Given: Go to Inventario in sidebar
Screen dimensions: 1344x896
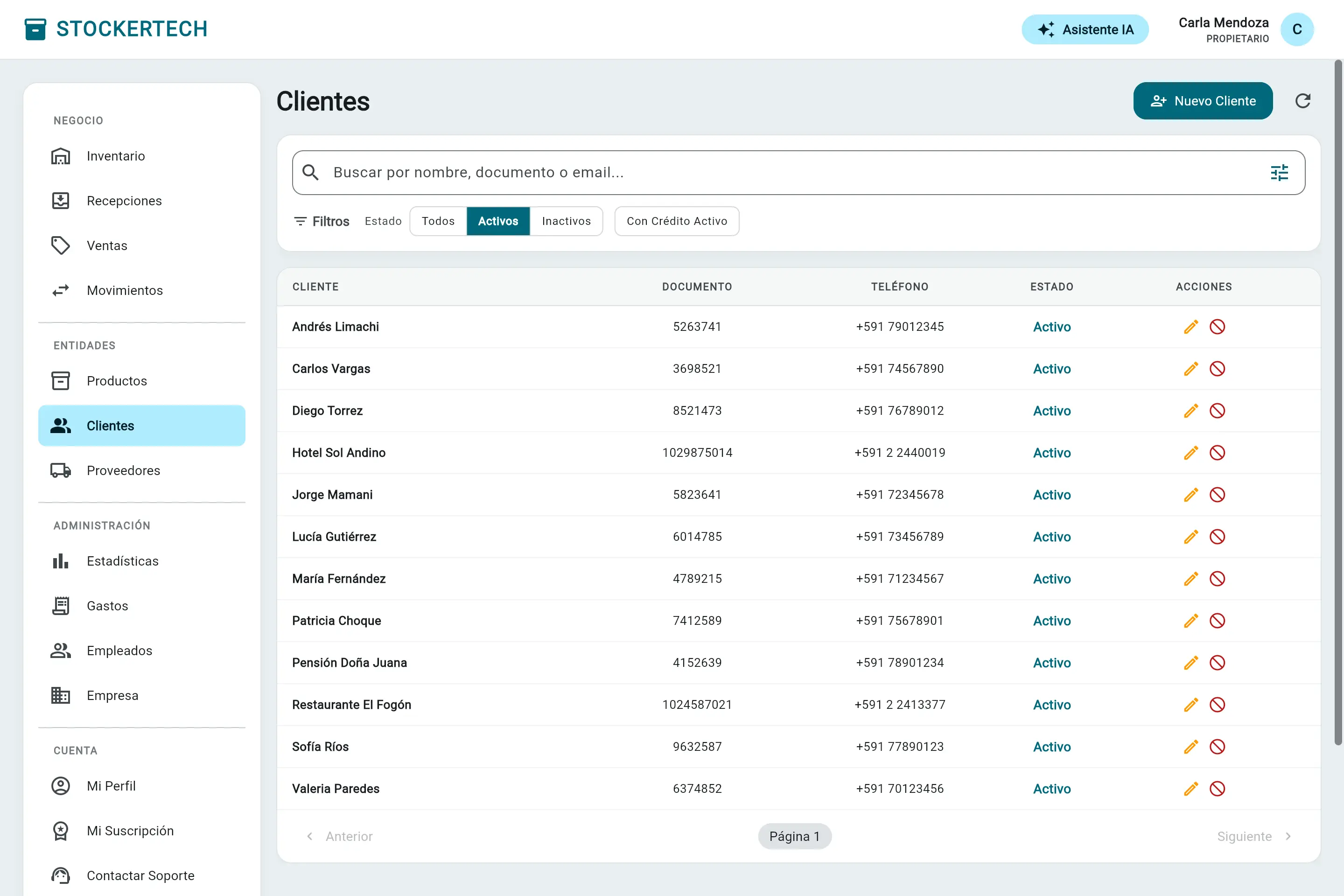Looking at the screenshot, I should click(x=142, y=156).
